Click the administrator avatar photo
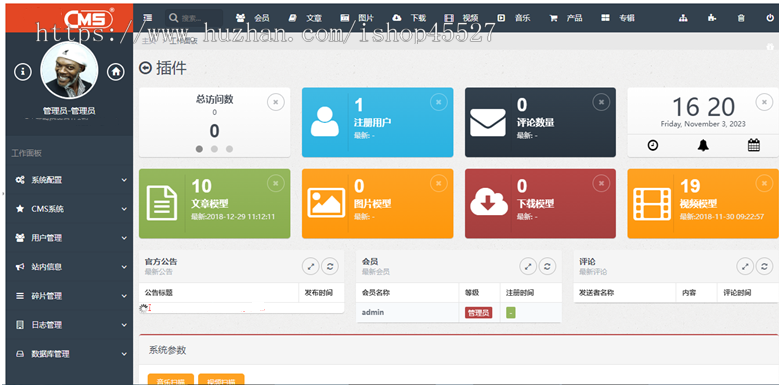Screen dimensions: 781x387 pyautogui.click(x=69, y=70)
